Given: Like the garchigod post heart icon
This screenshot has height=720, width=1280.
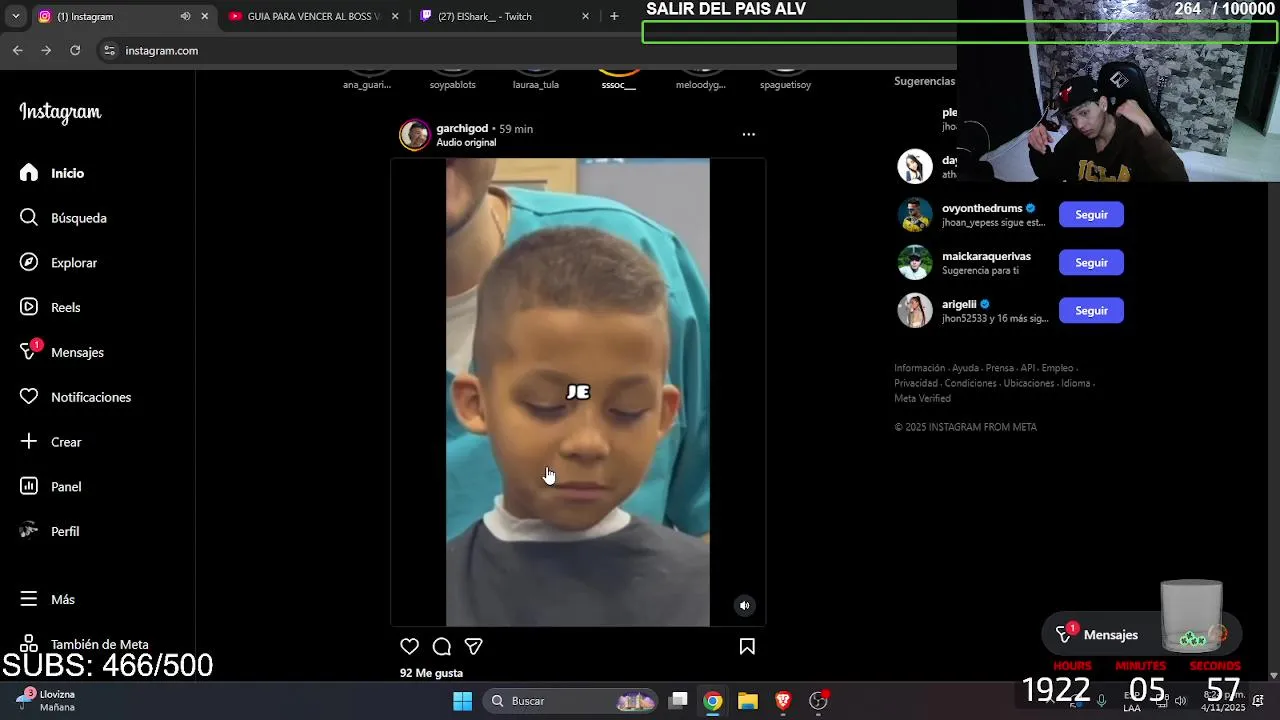Looking at the screenshot, I should click(x=409, y=647).
